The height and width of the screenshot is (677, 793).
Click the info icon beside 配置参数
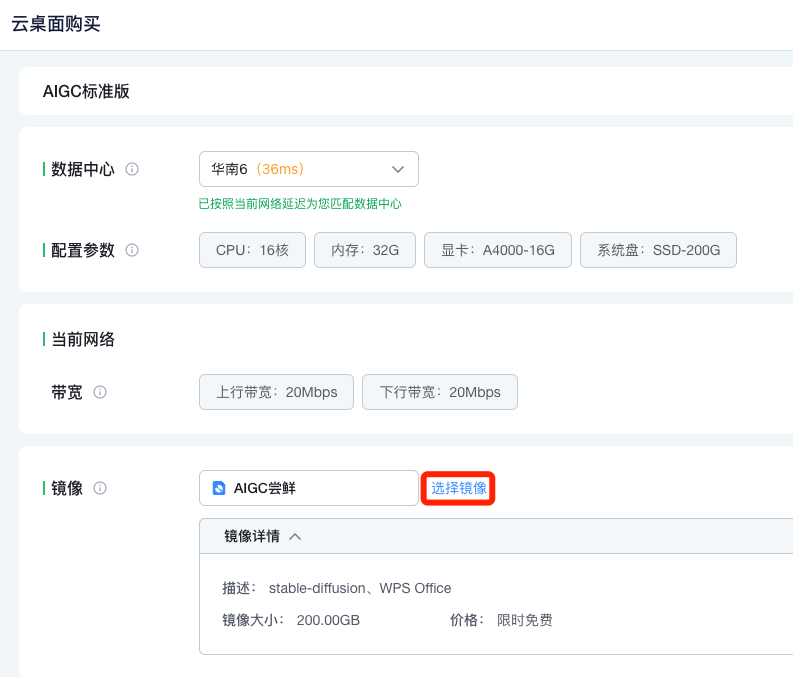coord(132,250)
